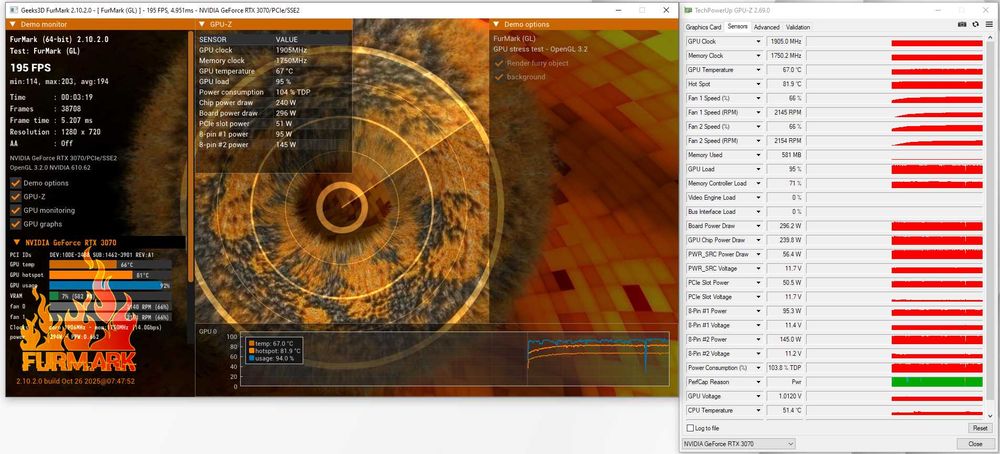Open the Memory Controller Load dropdown arrow
The height and width of the screenshot is (454, 1000).
coord(758,183)
